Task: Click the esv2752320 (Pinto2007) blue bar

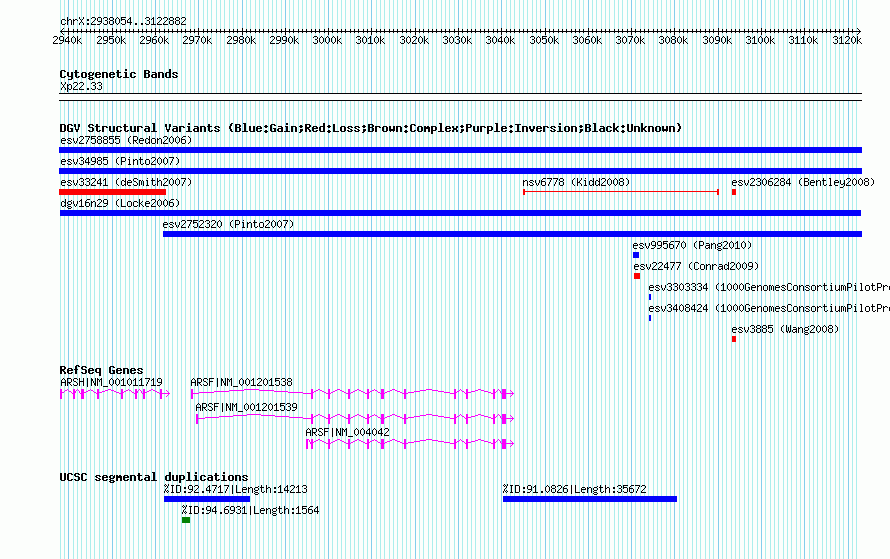Action: pyautogui.click(x=512, y=234)
